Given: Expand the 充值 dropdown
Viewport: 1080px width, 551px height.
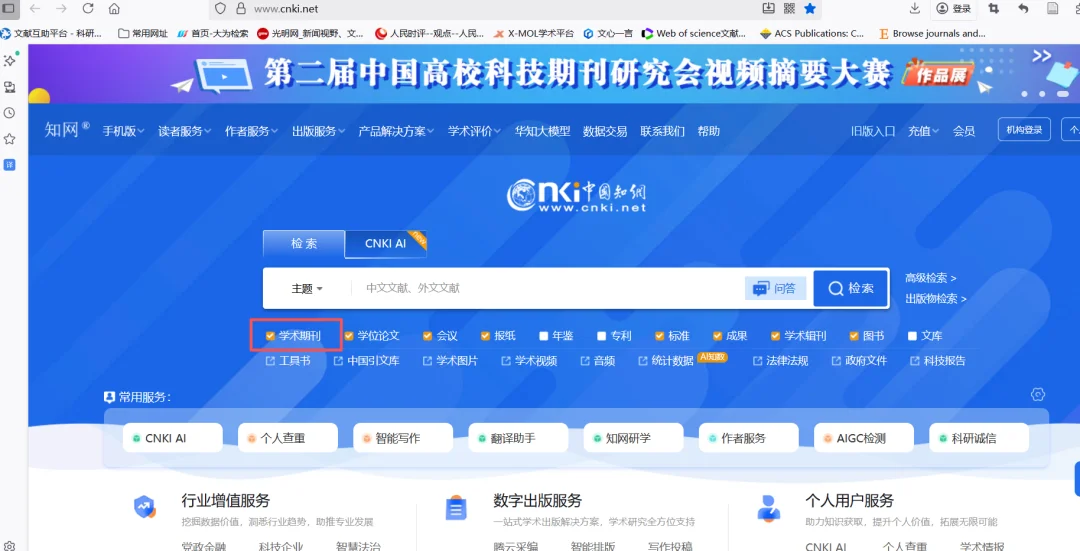Looking at the screenshot, I should click(924, 131).
